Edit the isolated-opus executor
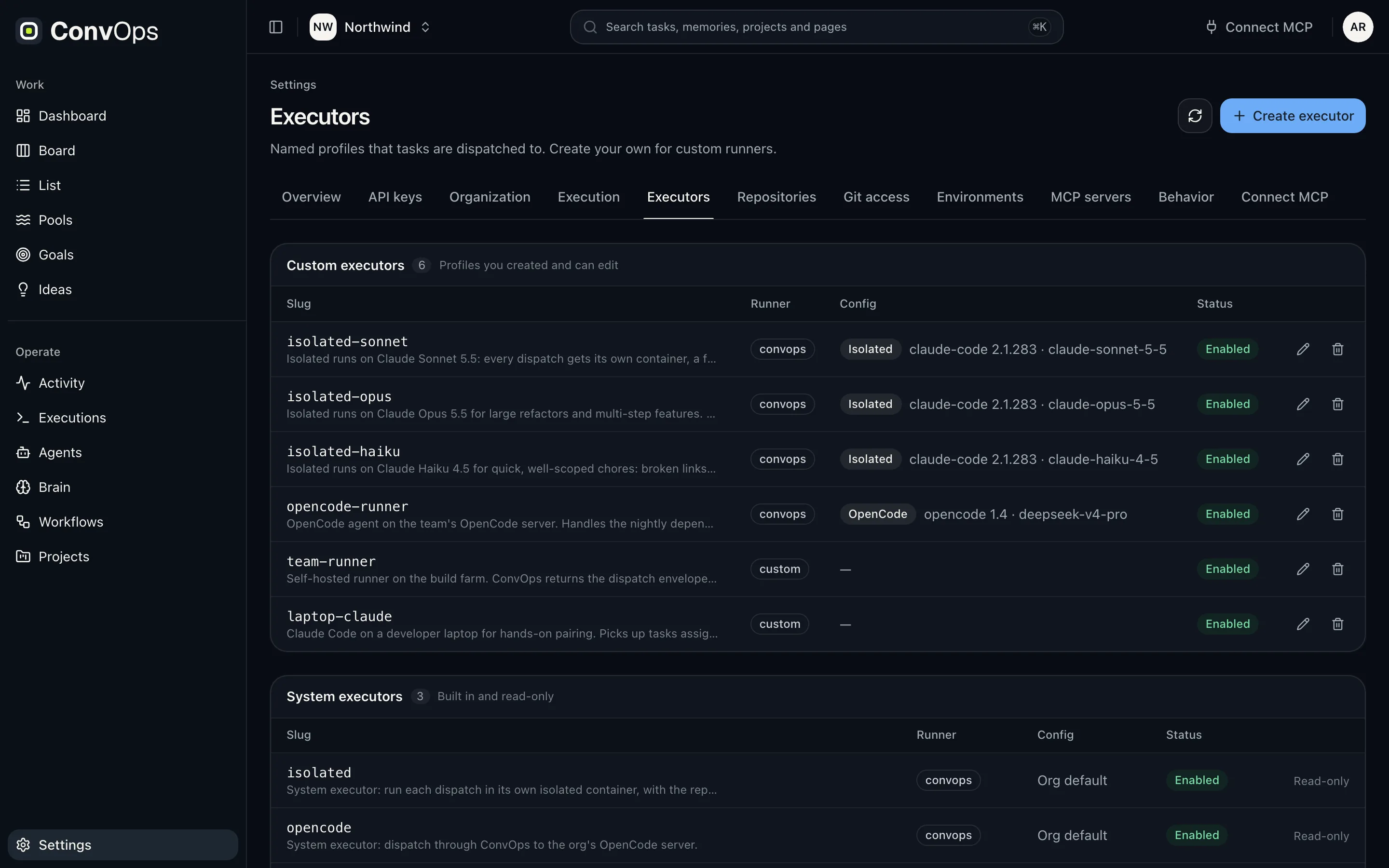The width and height of the screenshot is (1389, 868). [1303, 404]
